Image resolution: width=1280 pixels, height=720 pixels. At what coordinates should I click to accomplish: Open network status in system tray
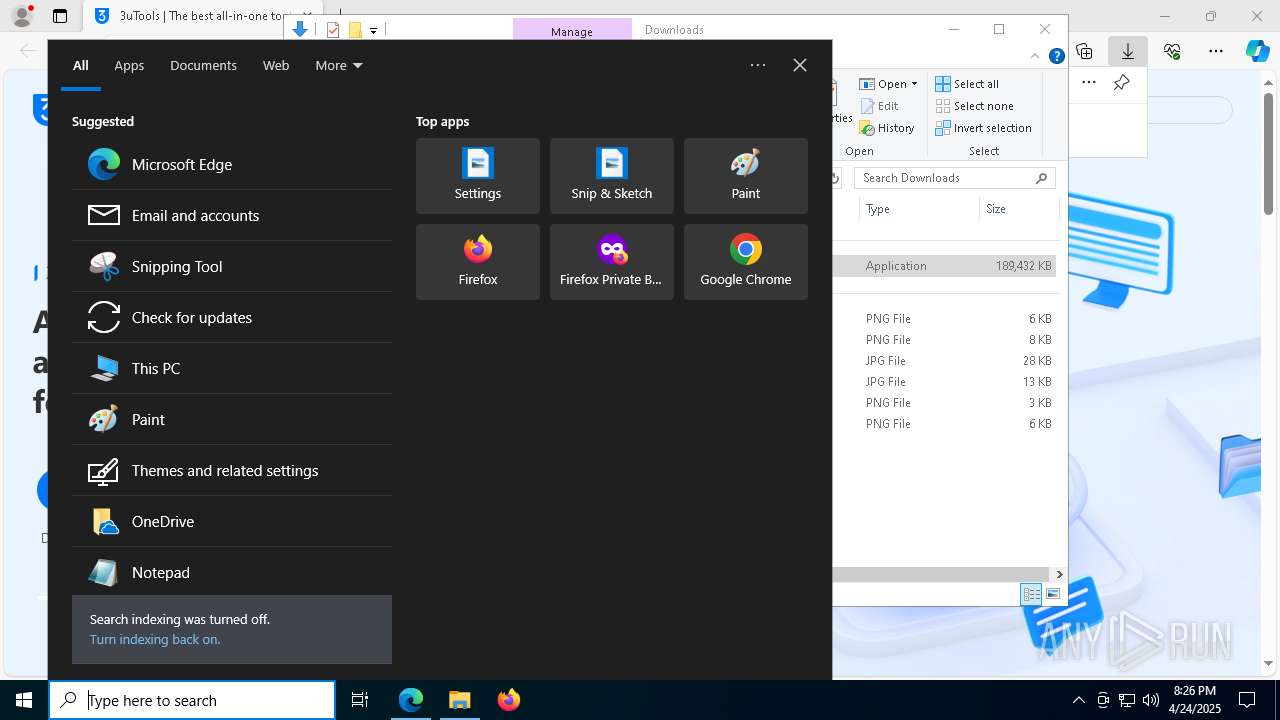pos(1127,700)
